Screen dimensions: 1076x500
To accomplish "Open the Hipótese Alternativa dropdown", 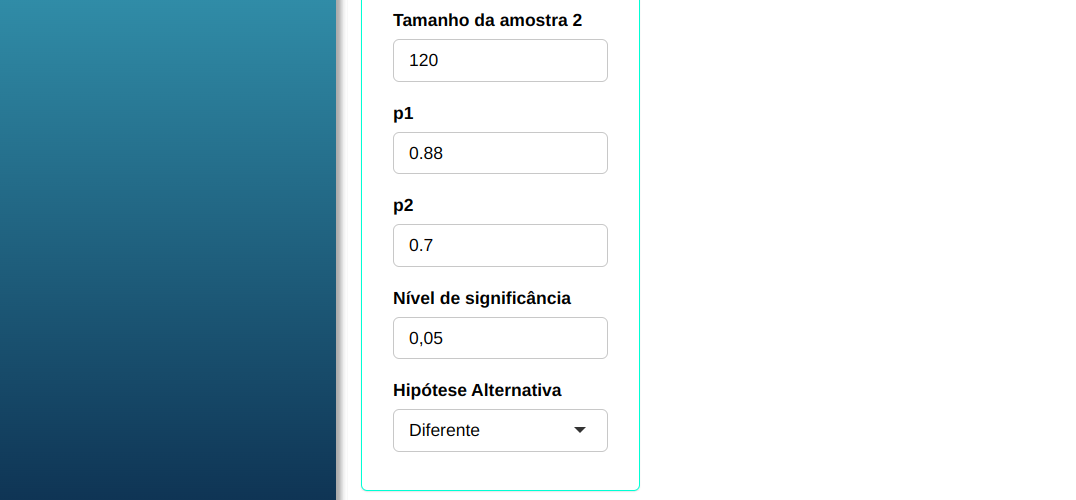I will click(x=500, y=430).
